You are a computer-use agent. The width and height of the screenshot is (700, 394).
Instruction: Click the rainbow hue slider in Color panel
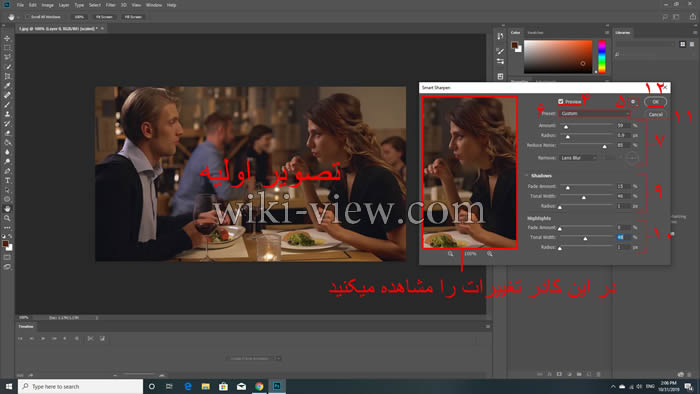[602, 57]
